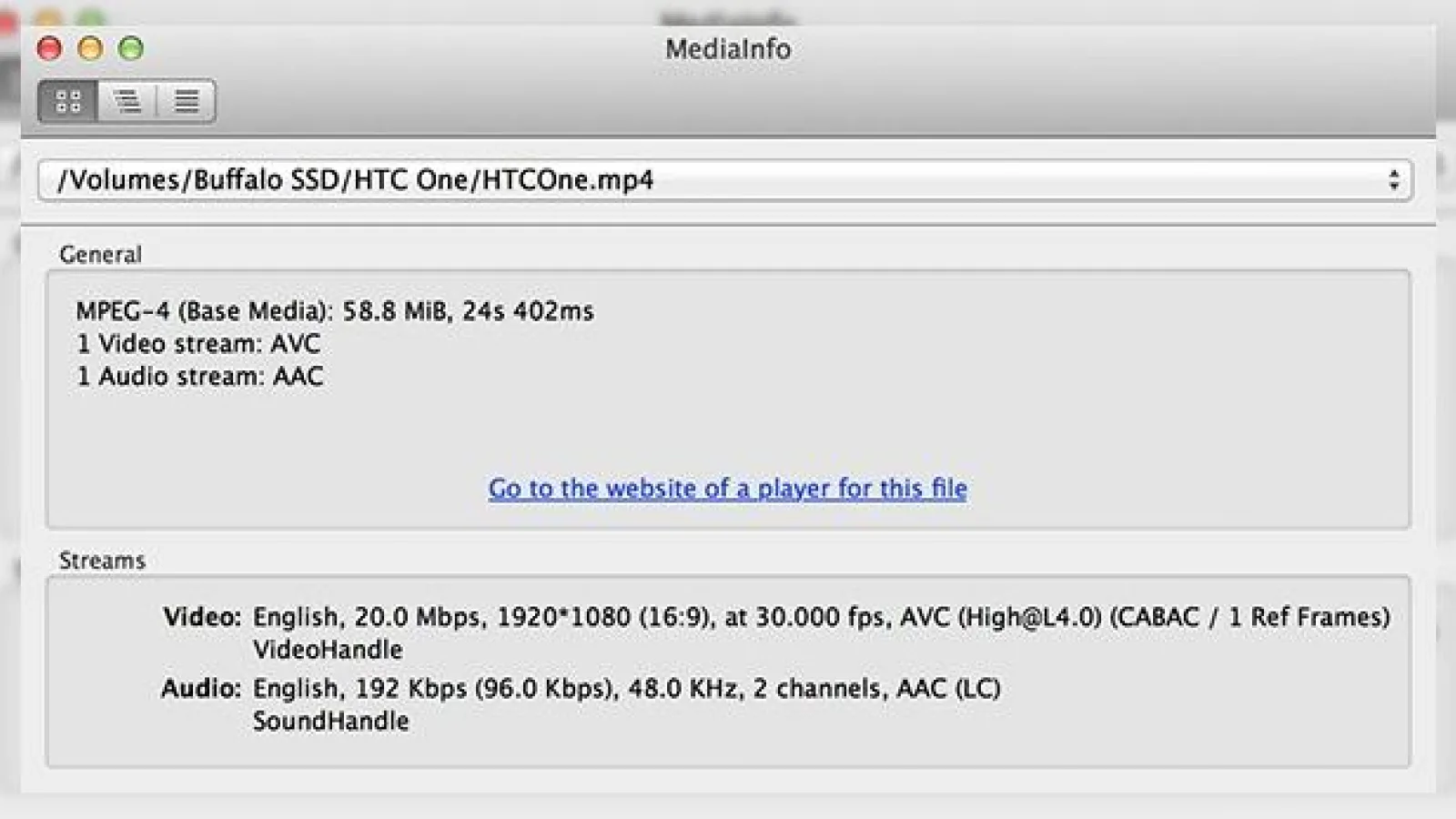This screenshot has height=819, width=1456.
Task: Click the MPEG-4 (Base Media) summary line
Action: [335, 311]
